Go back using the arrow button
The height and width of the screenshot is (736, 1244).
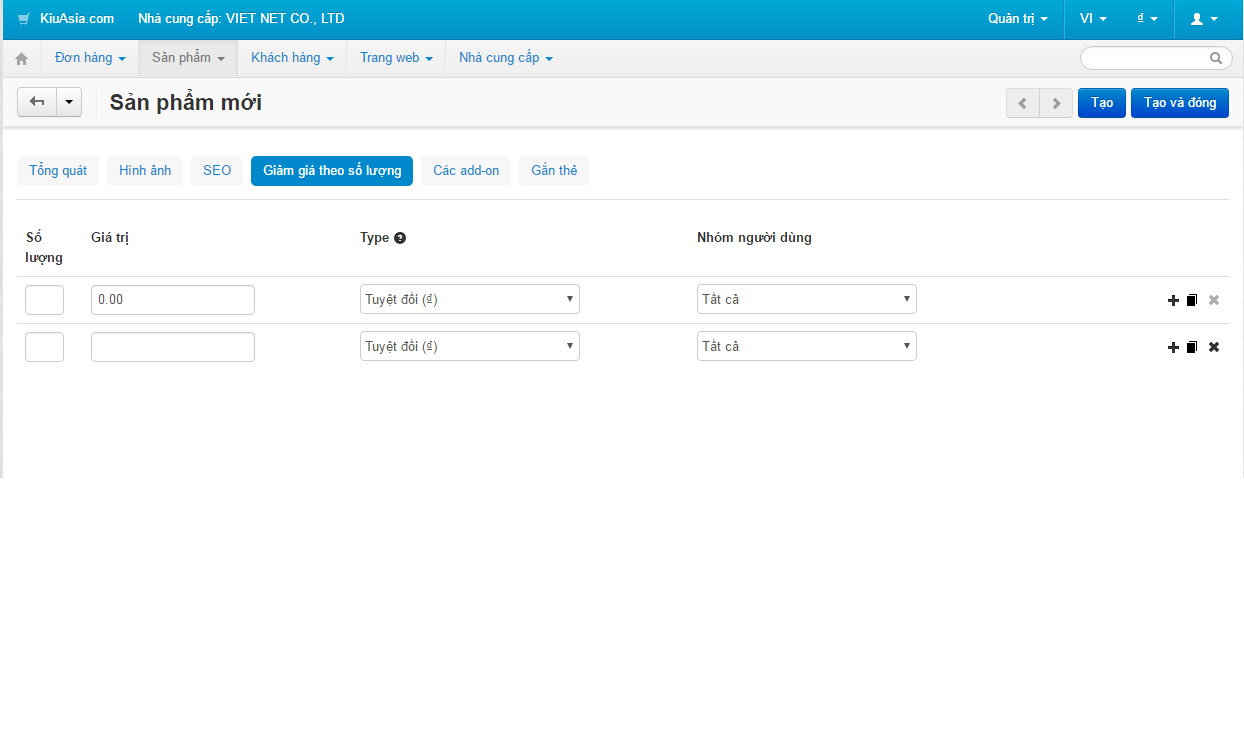pyautogui.click(x=37, y=102)
